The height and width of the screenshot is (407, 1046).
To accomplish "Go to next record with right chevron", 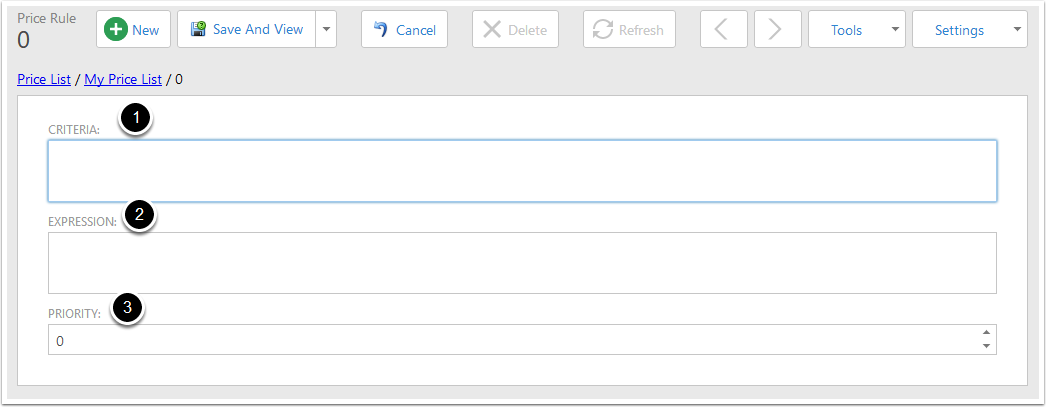I will pos(777,29).
